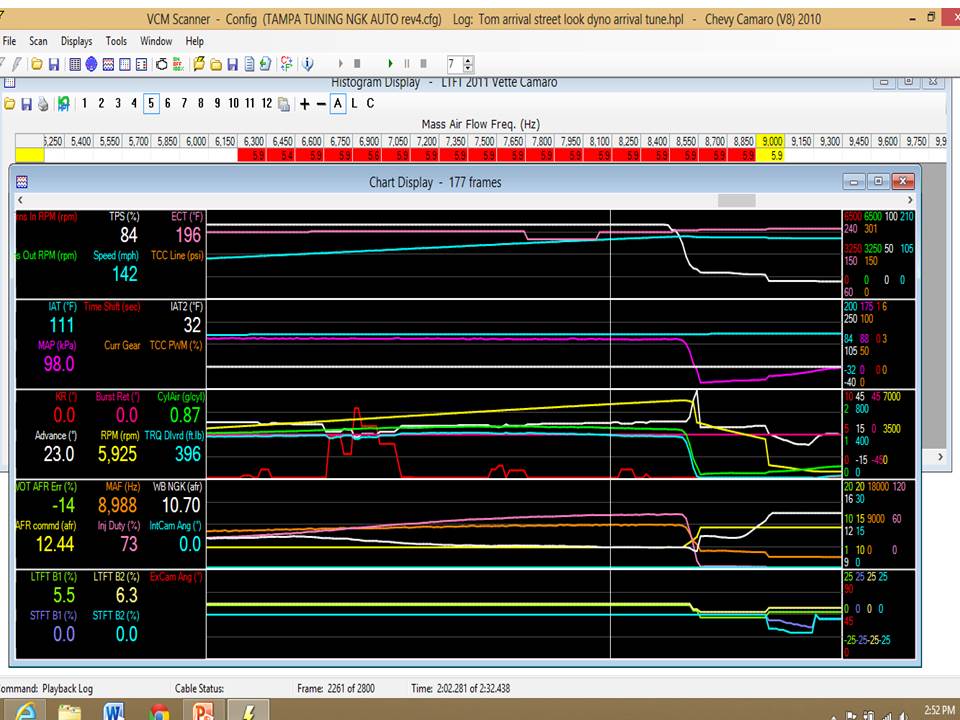This screenshot has width=960, height=720.
Task: Open the Displays menu
Action: click(76, 41)
